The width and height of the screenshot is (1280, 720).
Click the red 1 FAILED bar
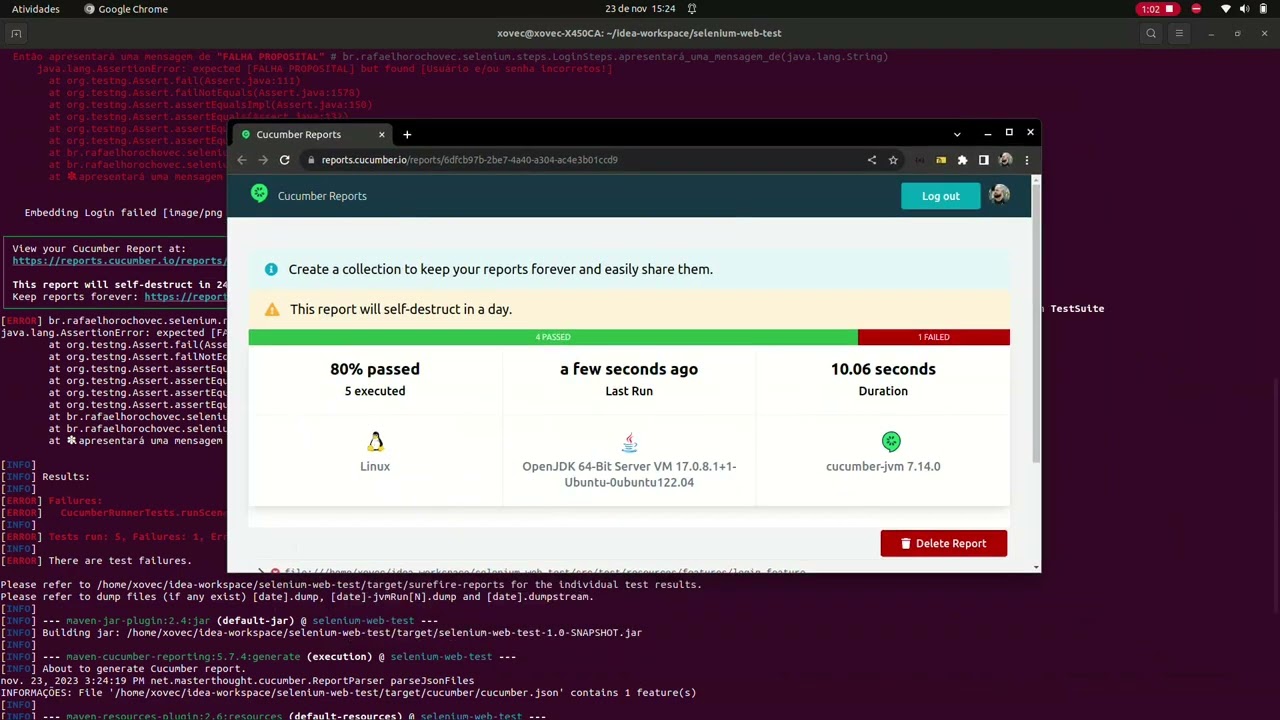[x=934, y=337]
